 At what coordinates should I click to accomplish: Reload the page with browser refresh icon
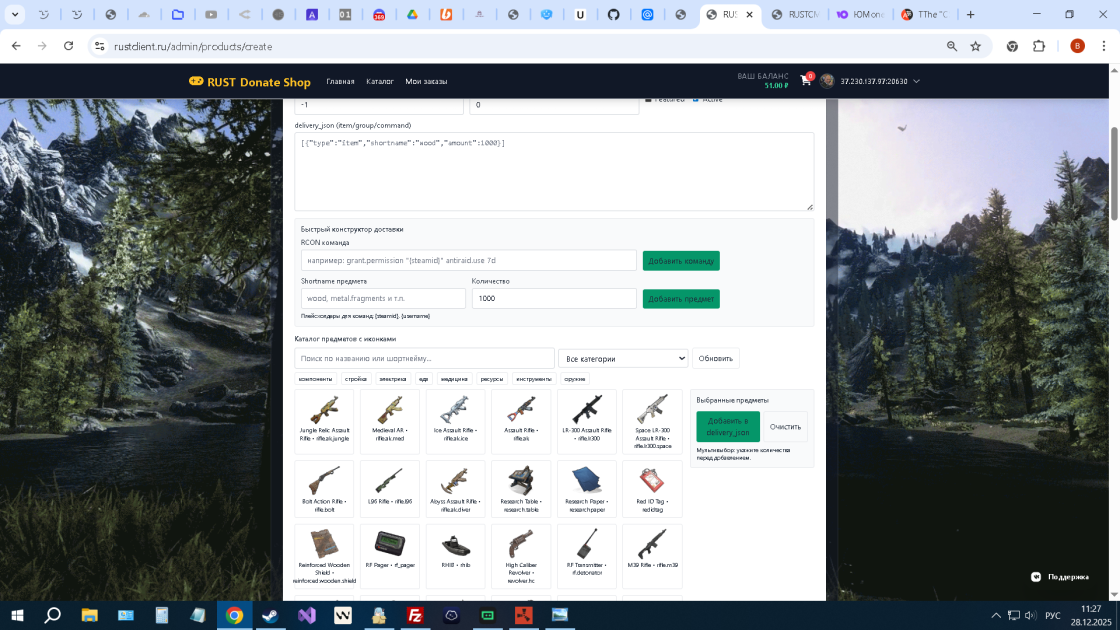coord(69,46)
